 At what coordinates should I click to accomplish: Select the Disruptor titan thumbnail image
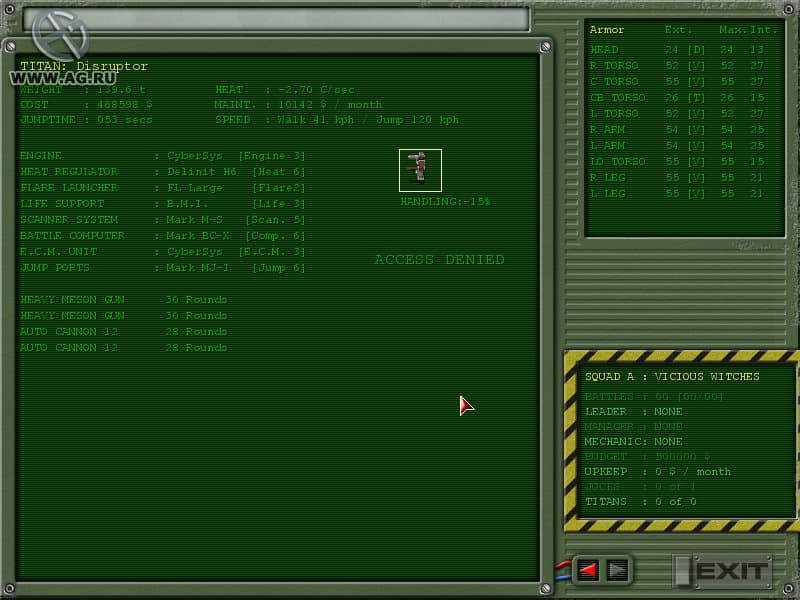point(420,170)
